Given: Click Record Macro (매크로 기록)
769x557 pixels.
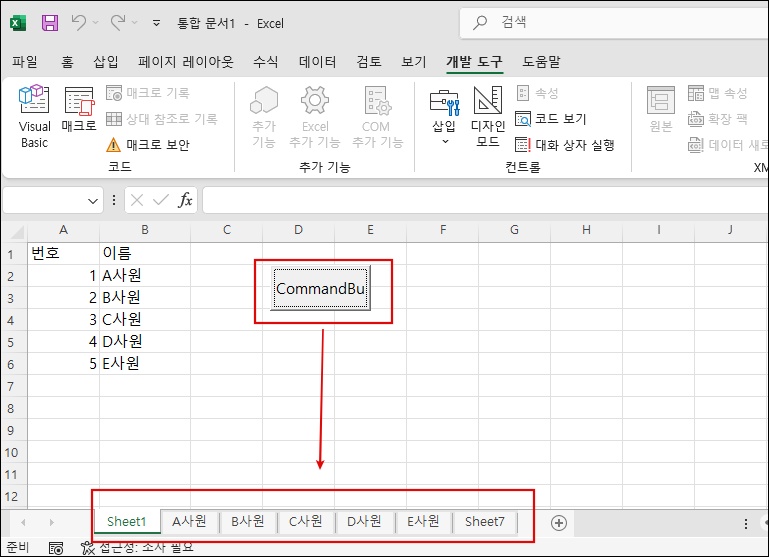Looking at the screenshot, I should (148, 93).
